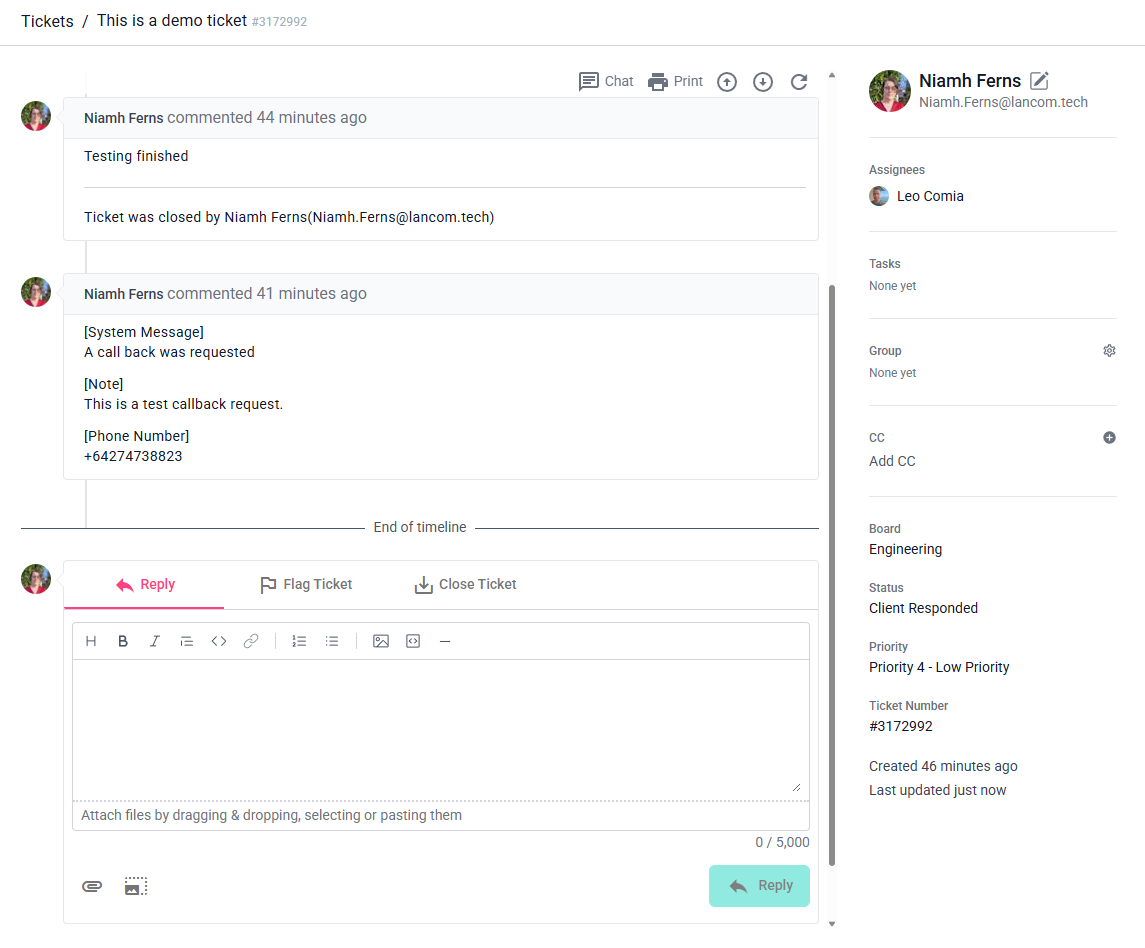Toggle bold formatting in editor

(123, 641)
